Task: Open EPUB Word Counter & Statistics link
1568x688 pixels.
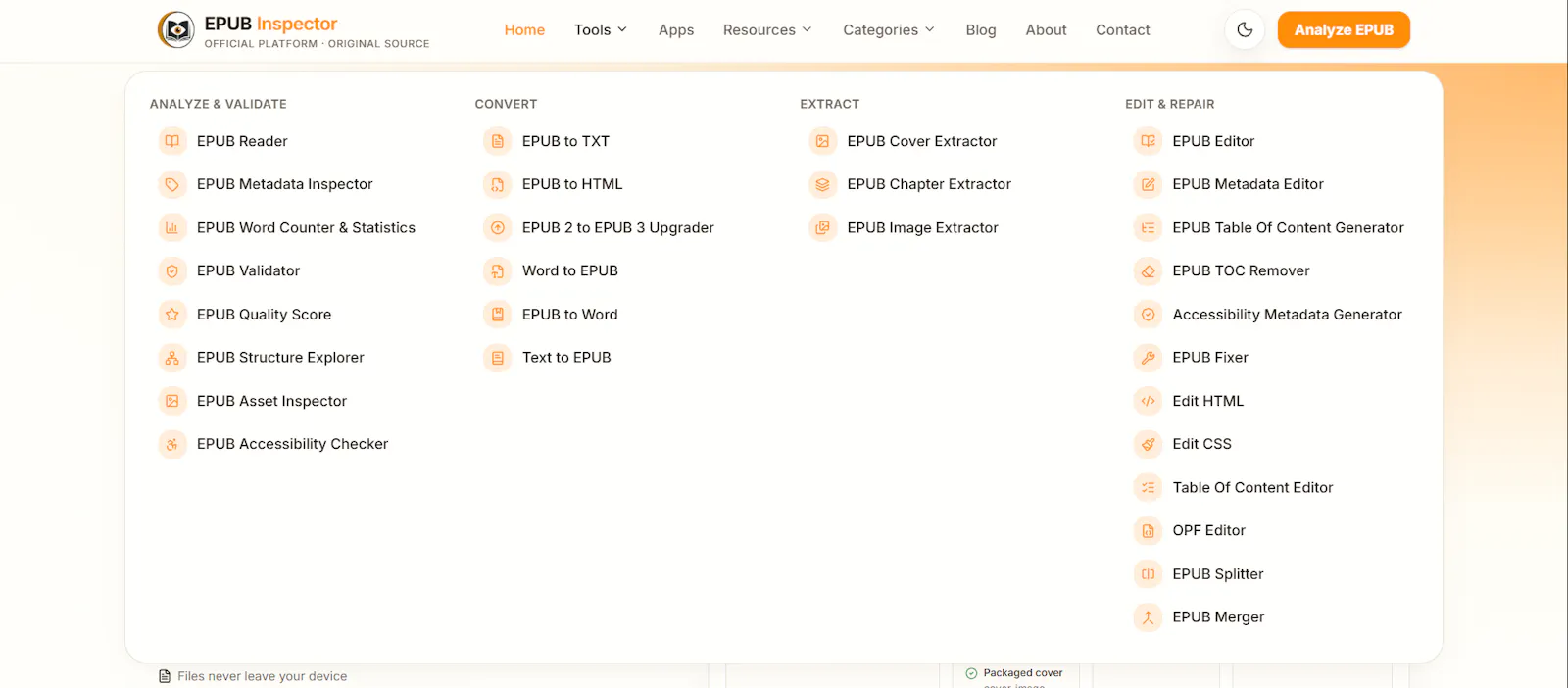Action: pyautogui.click(x=306, y=227)
